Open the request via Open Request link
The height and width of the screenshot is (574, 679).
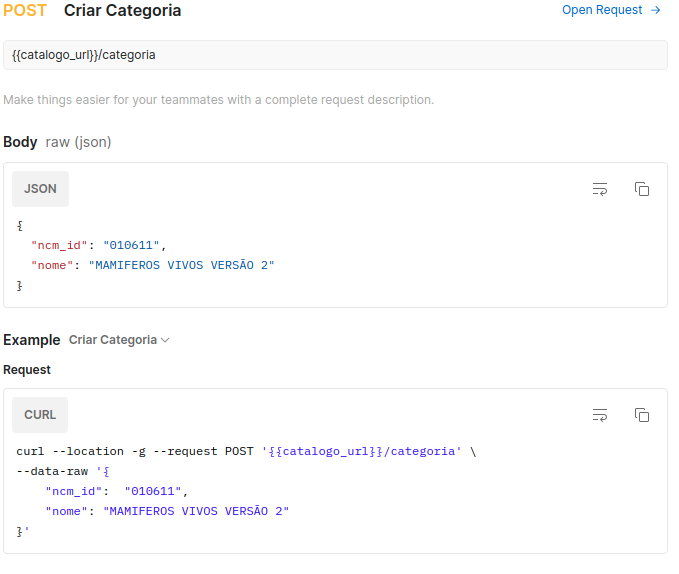611,10
